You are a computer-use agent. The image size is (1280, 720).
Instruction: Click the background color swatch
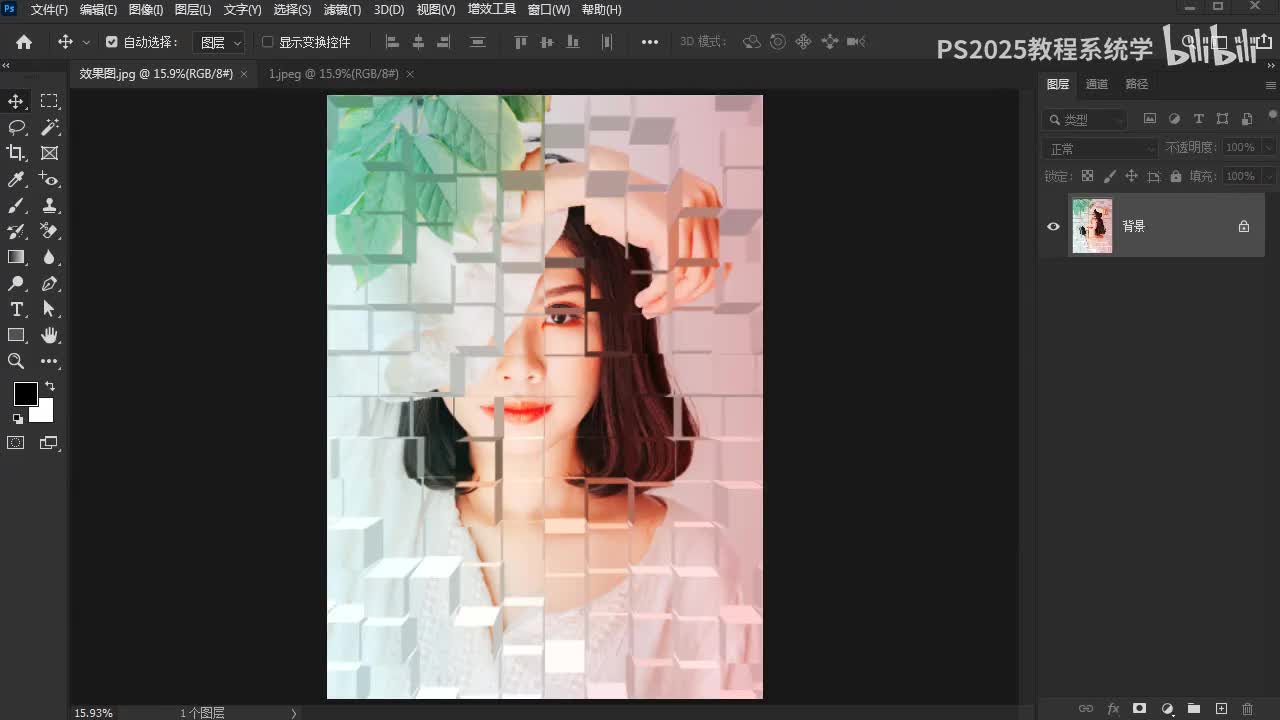point(45,414)
